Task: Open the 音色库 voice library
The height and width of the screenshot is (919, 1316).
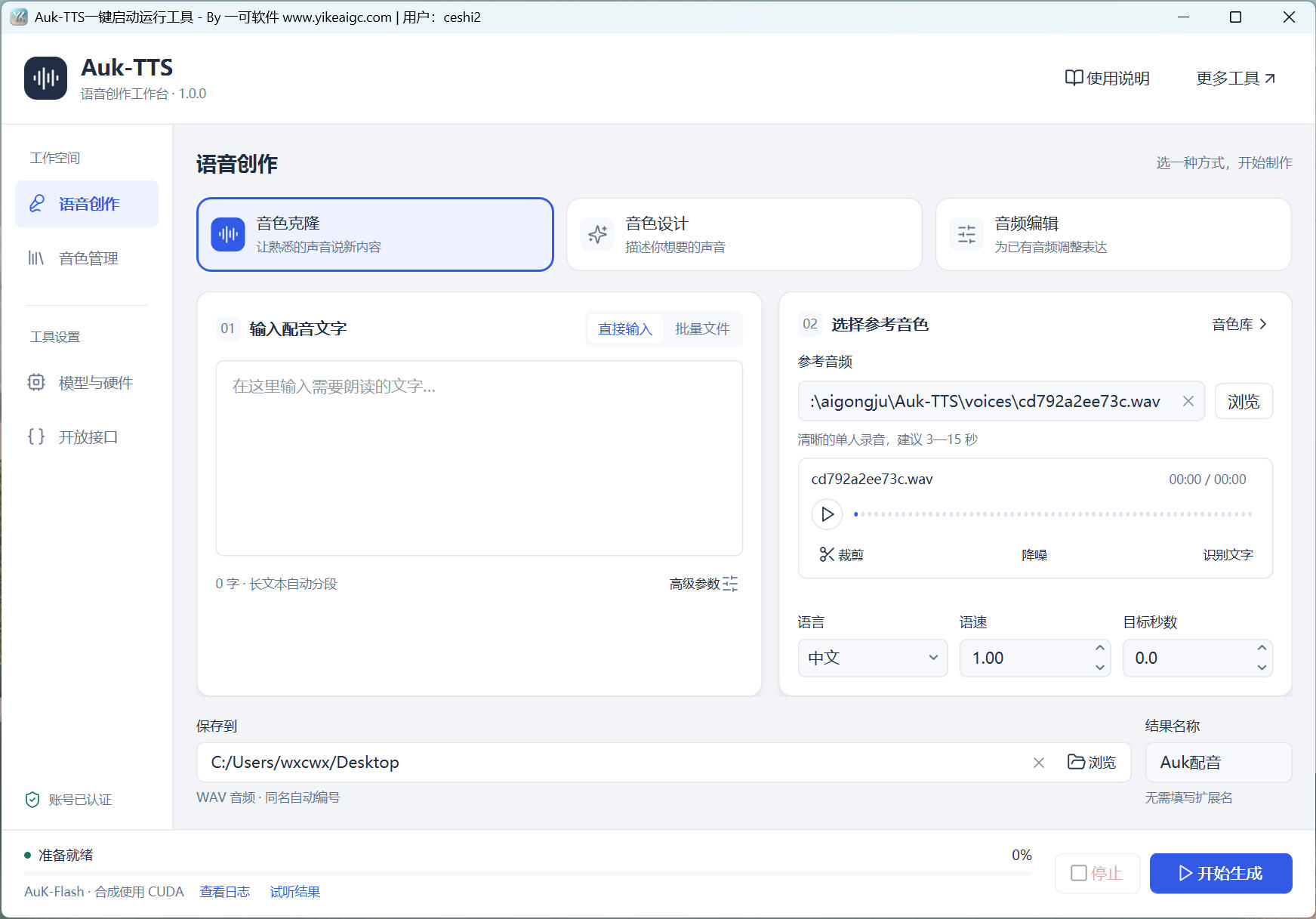Action: (x=1240, y=324)
